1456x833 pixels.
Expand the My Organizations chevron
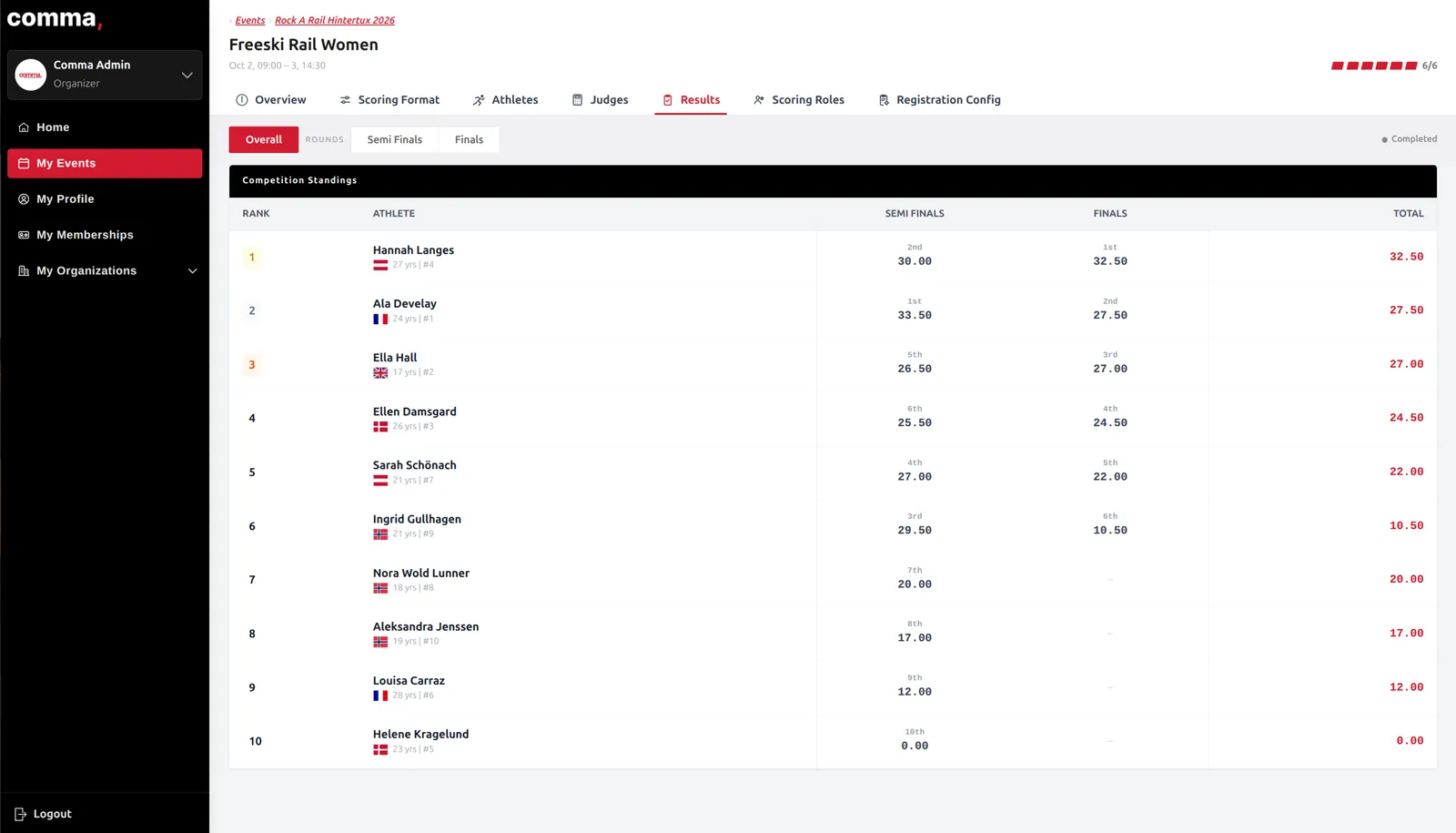tap(192, 271)
